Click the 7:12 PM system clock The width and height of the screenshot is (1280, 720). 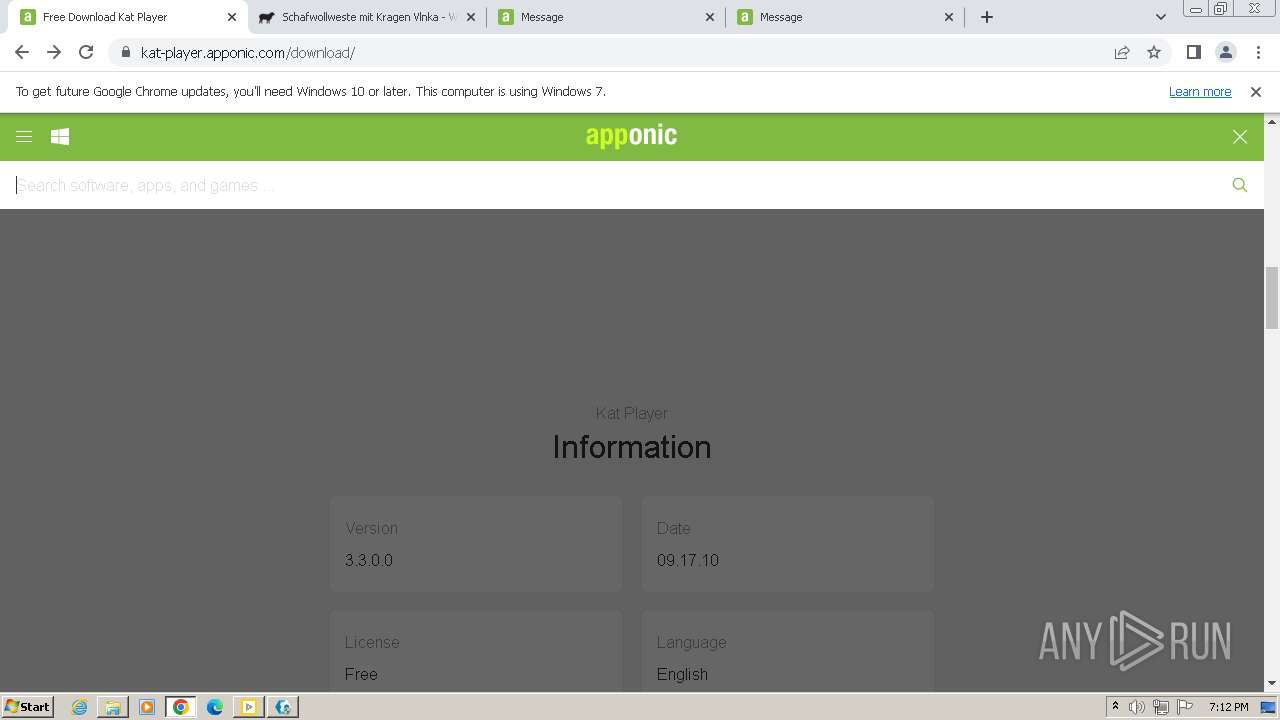tap(1228, 707)
